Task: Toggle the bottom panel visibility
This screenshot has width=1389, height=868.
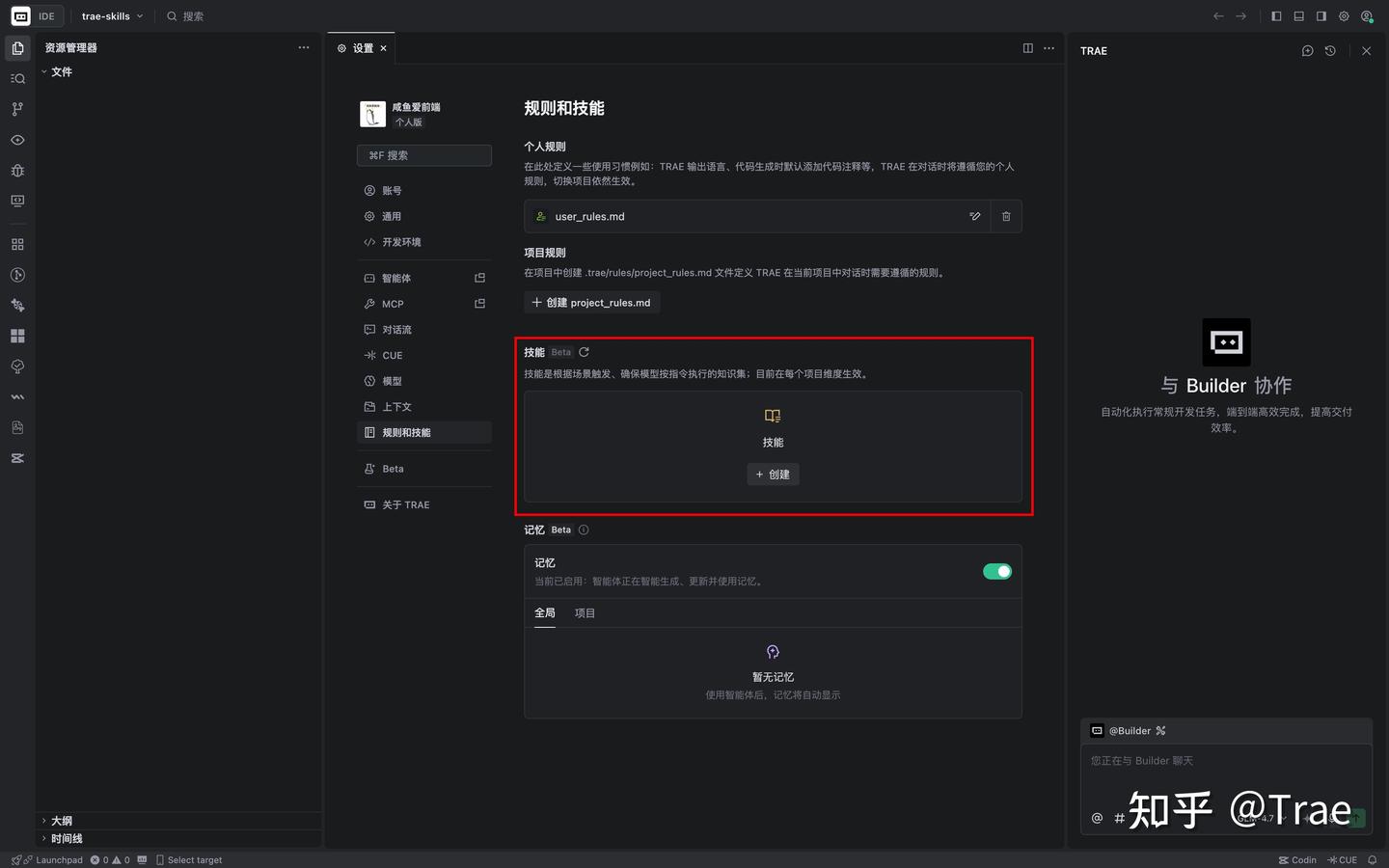Action: 1299,16
